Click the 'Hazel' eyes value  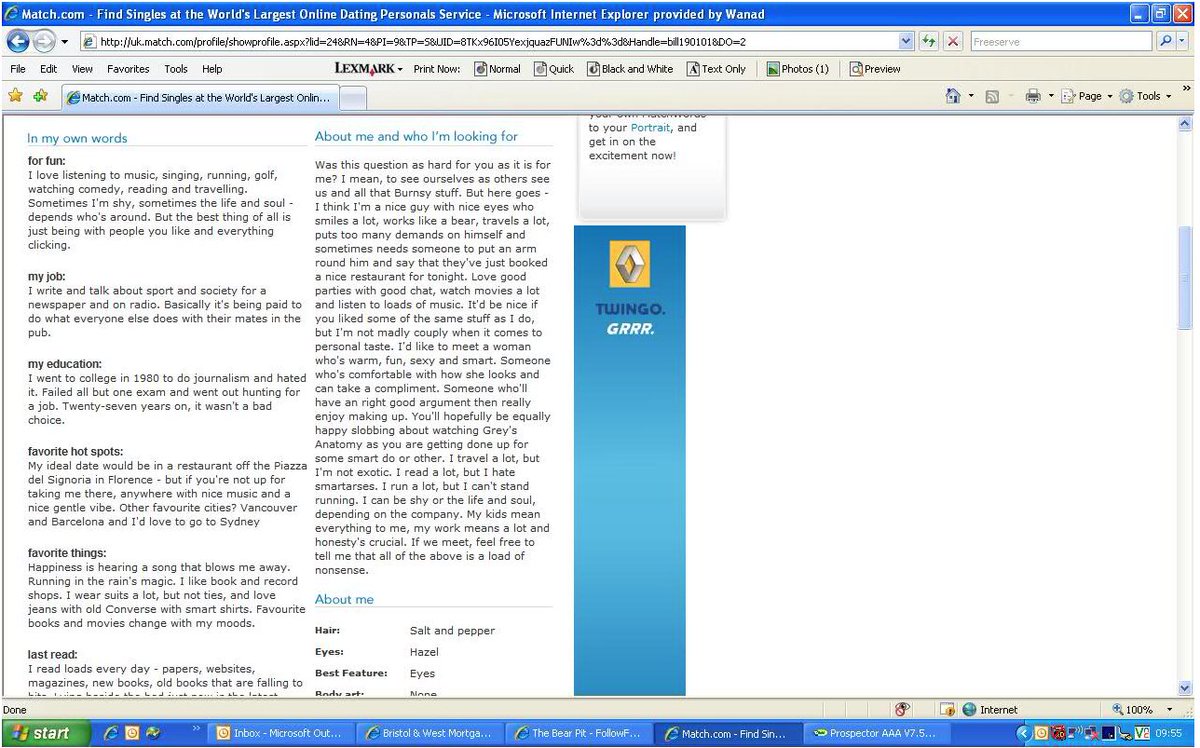(x=425, y=652)
